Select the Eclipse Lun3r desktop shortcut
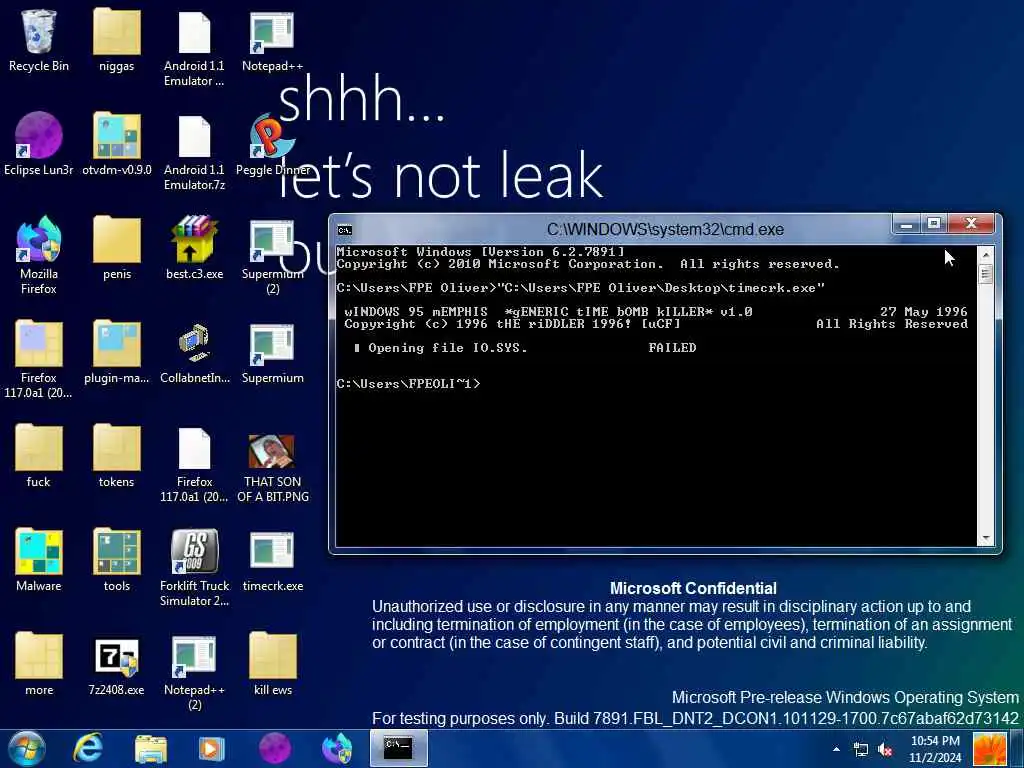 (x=39, y=144)
